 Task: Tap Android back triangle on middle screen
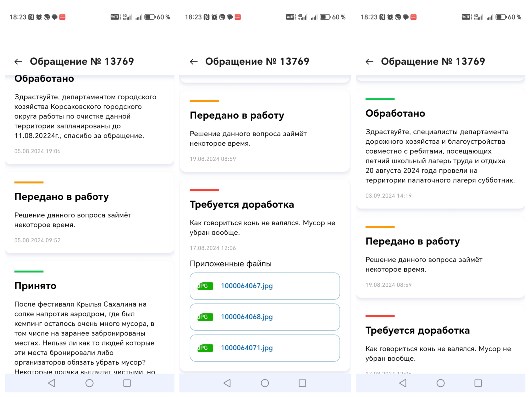click(x=227, y=383)
